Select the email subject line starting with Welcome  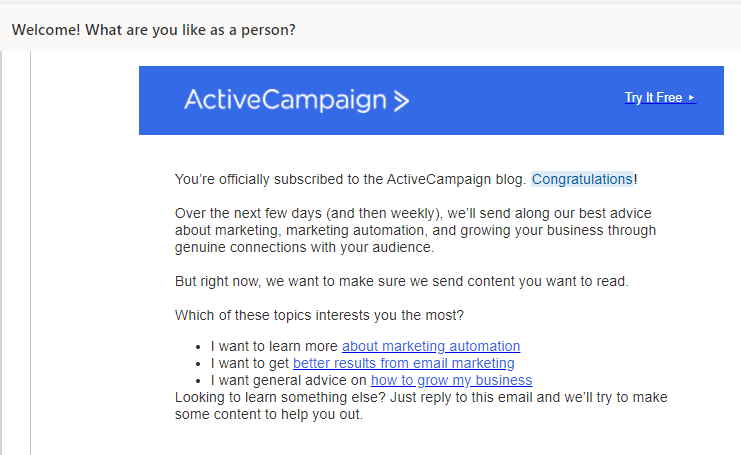tap(154, 30)
